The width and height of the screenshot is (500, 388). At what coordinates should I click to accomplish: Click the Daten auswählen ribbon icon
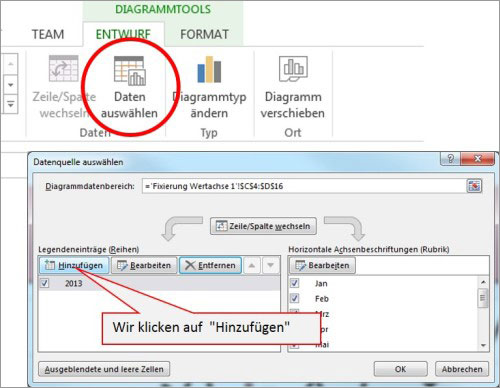130,70
